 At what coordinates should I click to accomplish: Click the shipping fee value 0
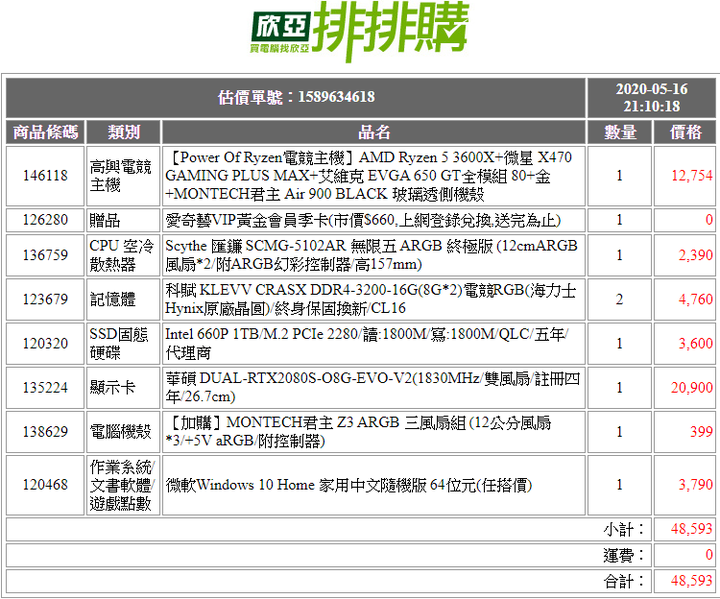(709, 555)
